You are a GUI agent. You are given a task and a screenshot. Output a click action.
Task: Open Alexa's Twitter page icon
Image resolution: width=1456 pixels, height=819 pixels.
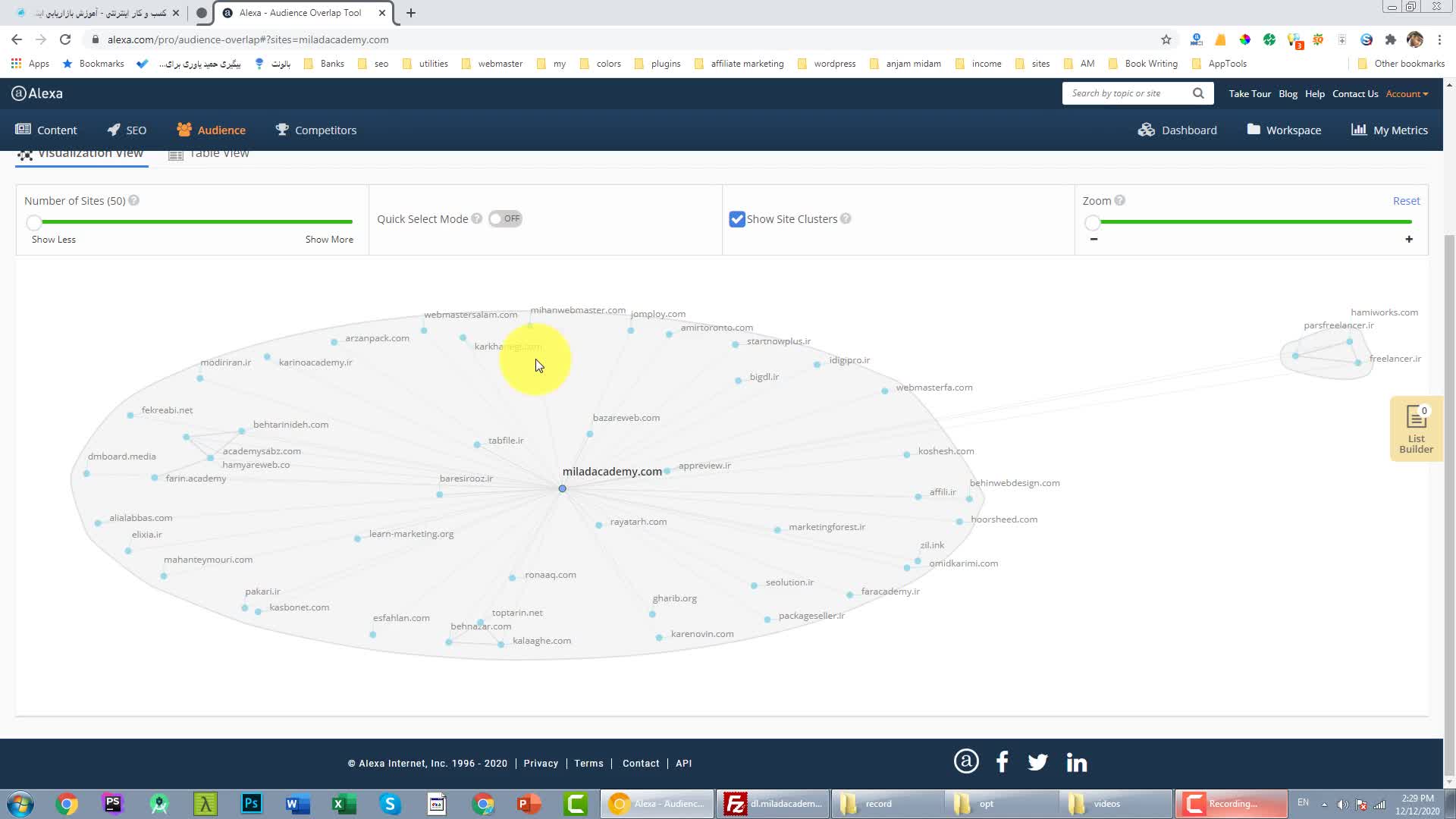click(x=1037, y=762)
